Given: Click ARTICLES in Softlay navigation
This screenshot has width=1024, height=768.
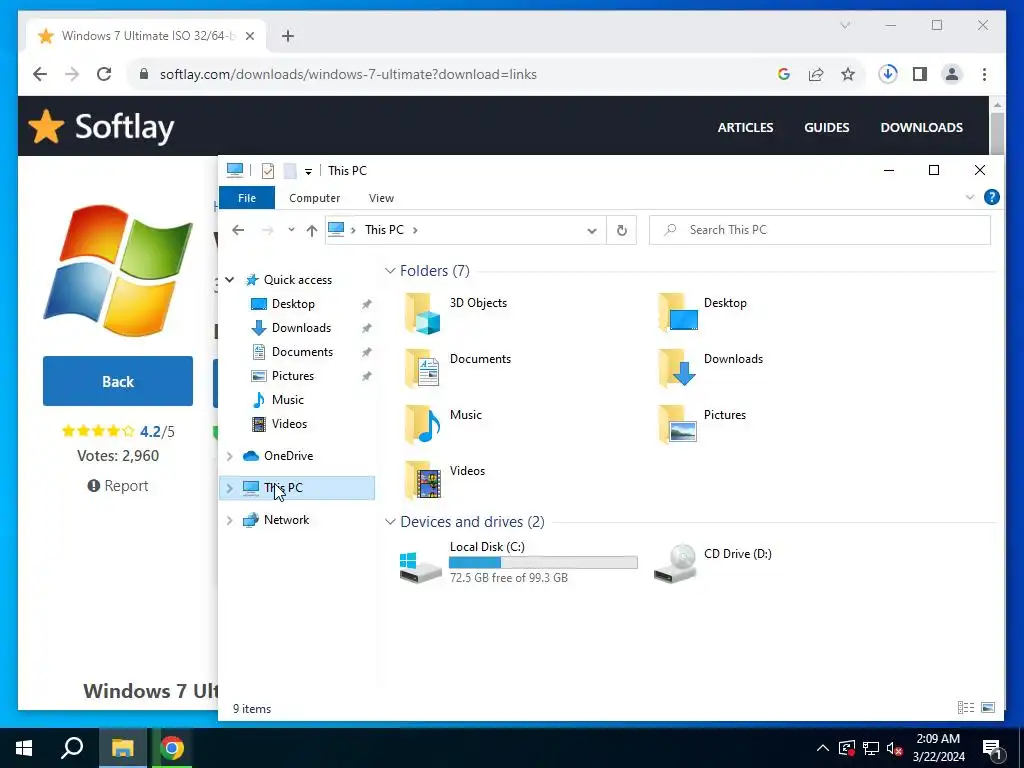Looking at the screenshot, I should (745, 127).
